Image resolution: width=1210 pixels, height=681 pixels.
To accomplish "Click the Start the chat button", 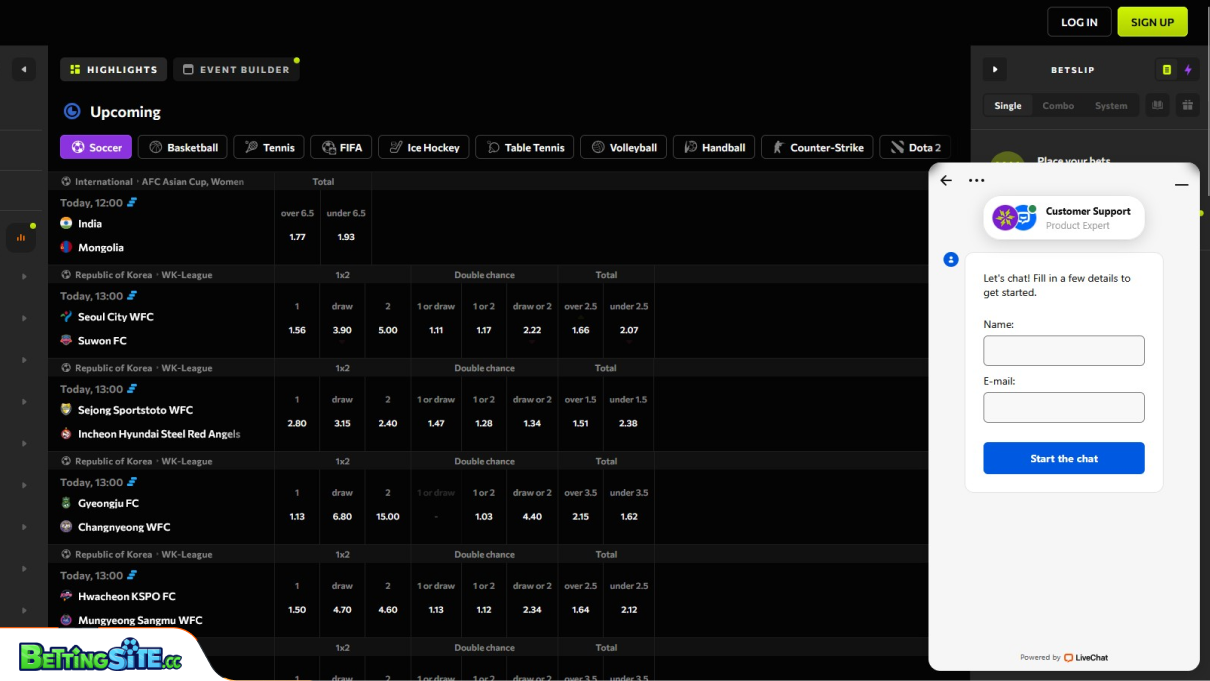I will [1064, 458].
